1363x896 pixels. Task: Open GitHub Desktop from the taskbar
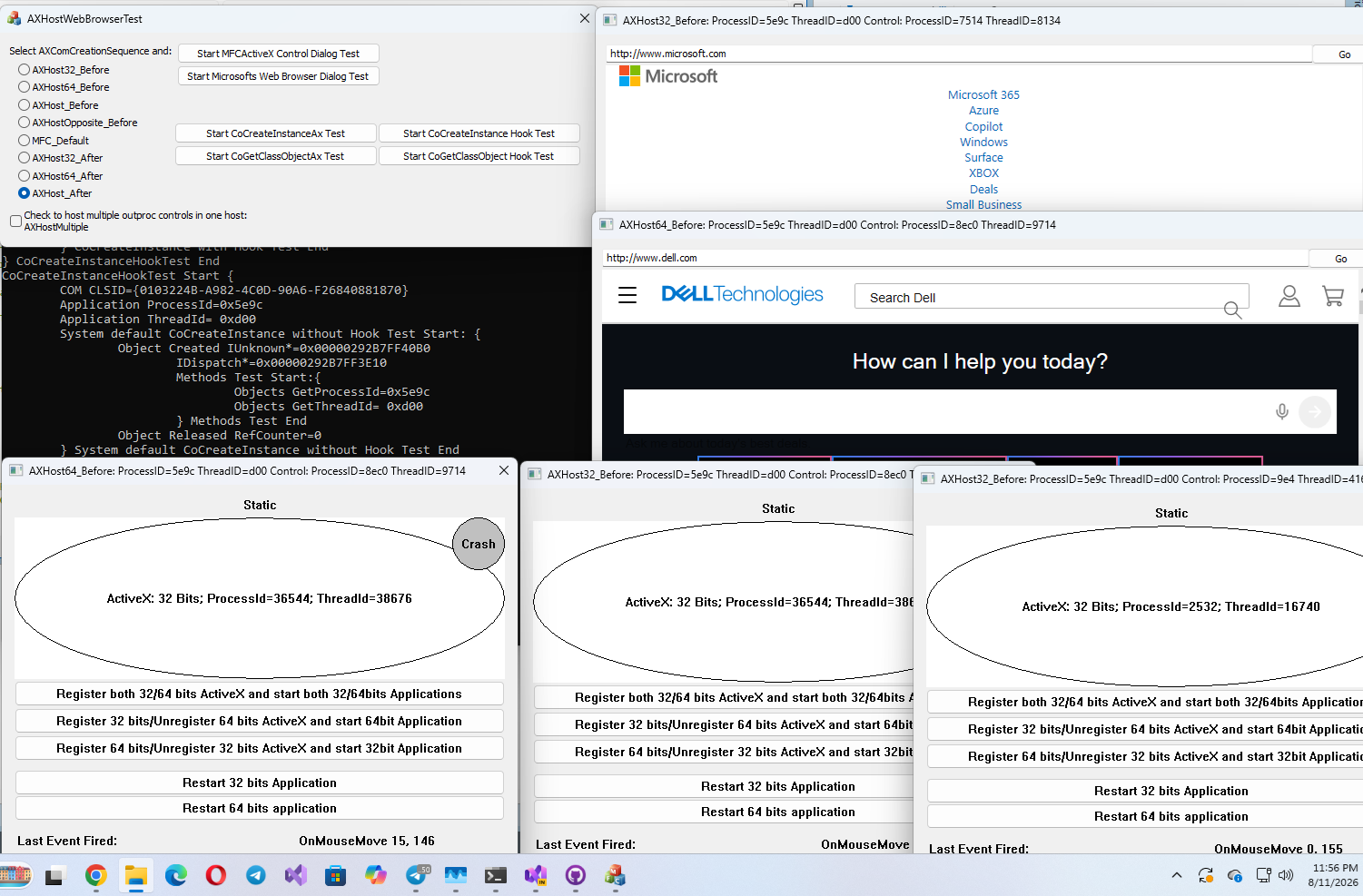(576, 875)
